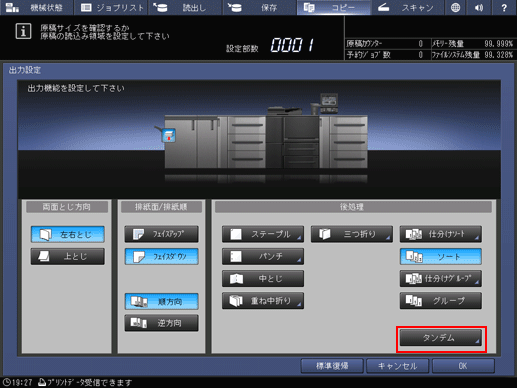
Task: Open 仕分けソート offset sort settings
Action: (x=441, y=234)
